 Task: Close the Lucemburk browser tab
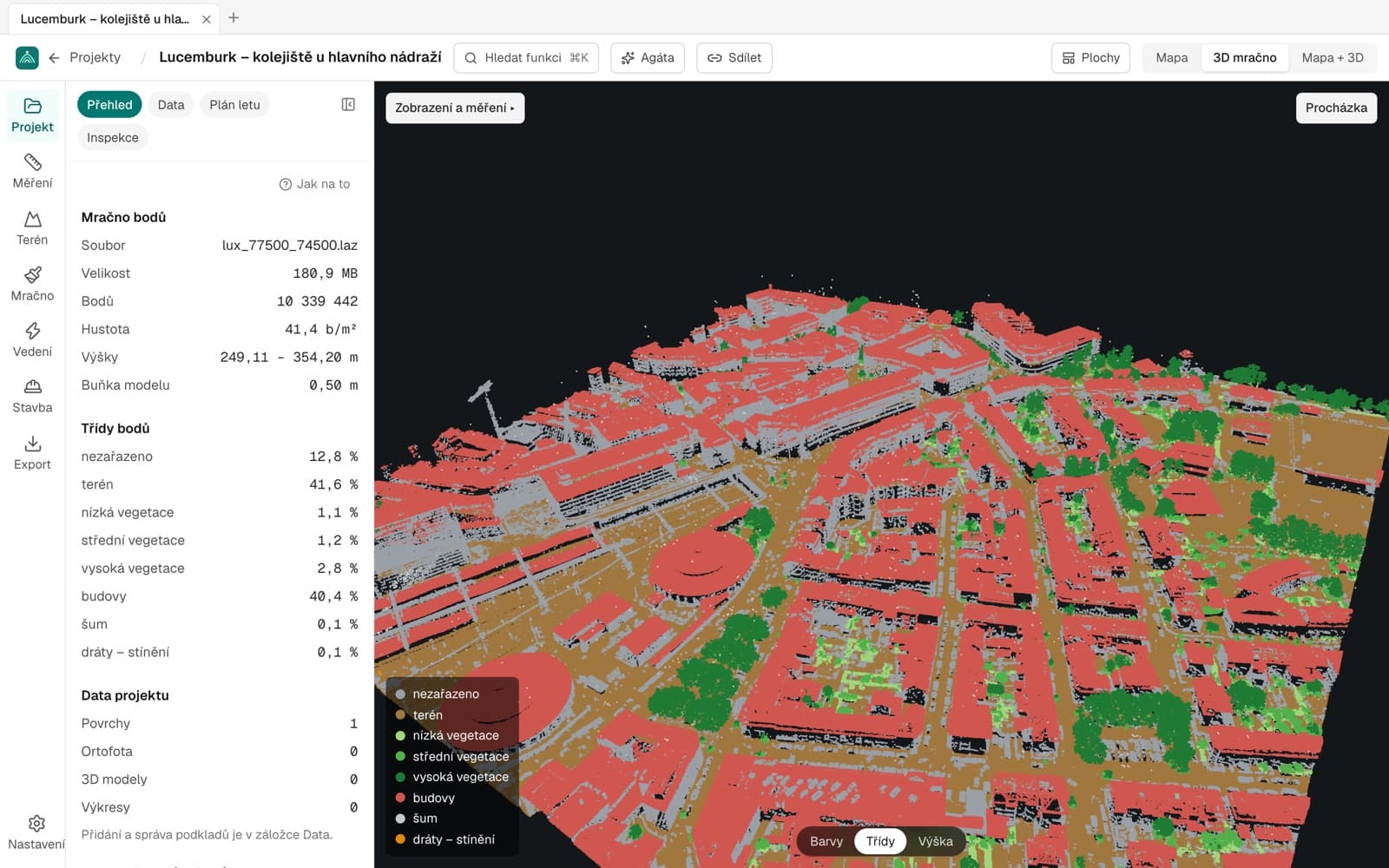[x=207, y=19]
